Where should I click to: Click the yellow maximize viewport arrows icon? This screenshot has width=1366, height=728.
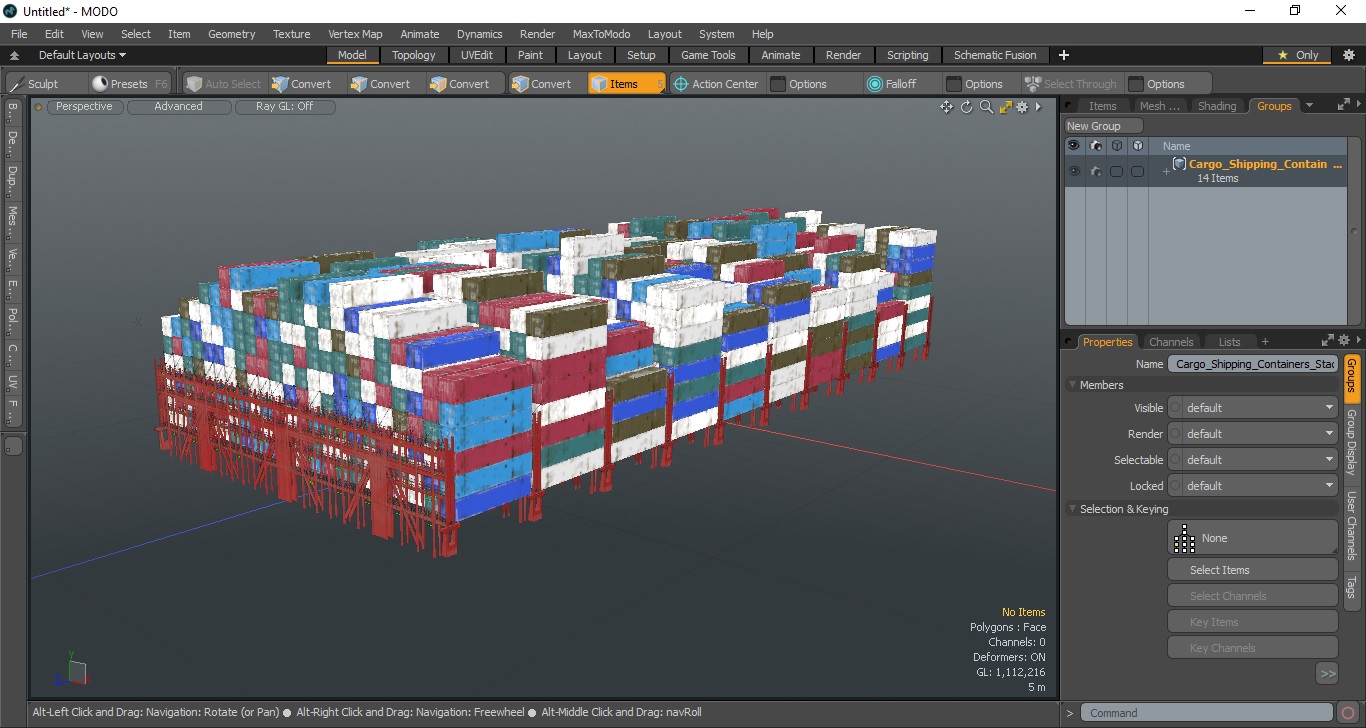[1006, 107]
